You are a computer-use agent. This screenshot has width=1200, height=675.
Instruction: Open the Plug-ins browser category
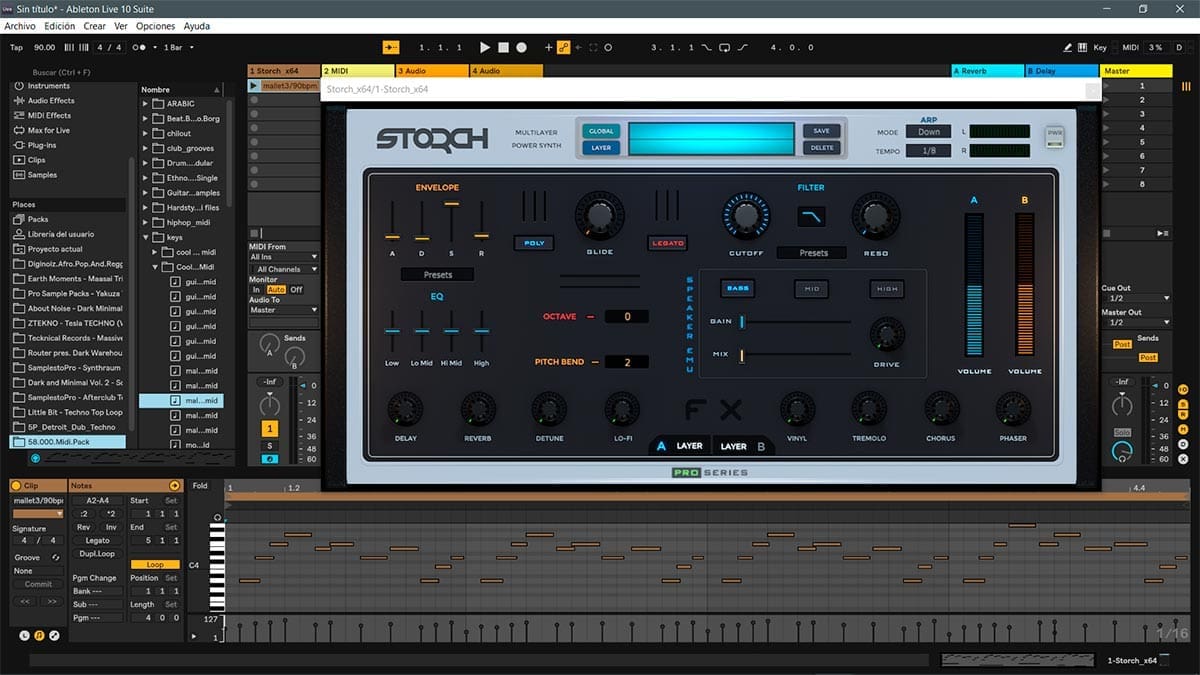pyautogui.click(x=42, y=146)
